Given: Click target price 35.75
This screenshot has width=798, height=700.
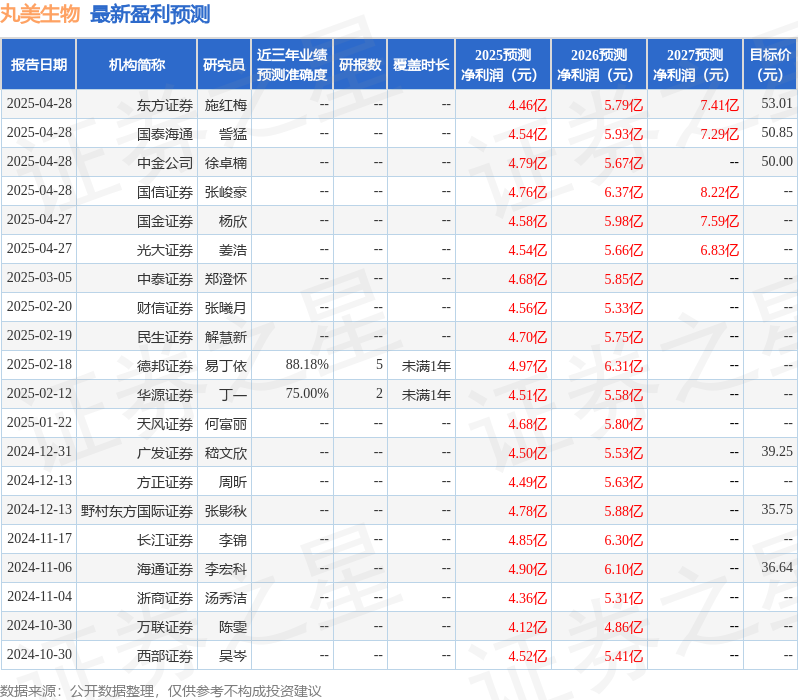Looking at the screenshot, I should coord(777,510).
